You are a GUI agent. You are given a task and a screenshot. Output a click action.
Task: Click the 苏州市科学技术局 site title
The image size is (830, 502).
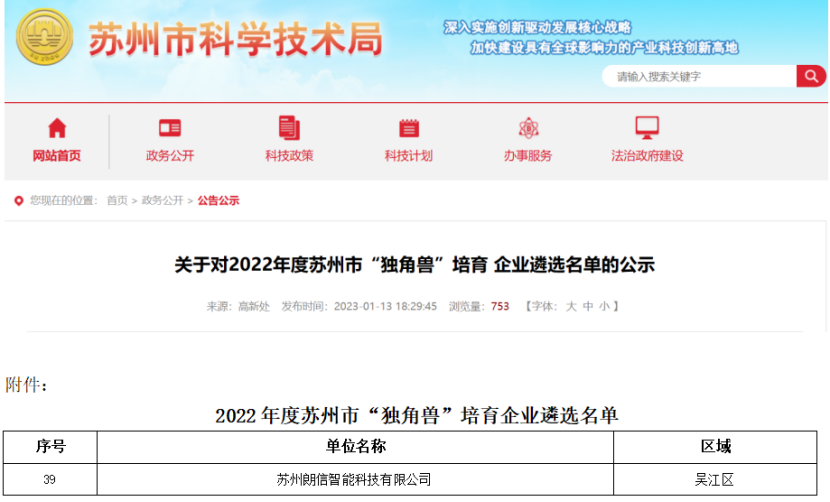point(235,42)
